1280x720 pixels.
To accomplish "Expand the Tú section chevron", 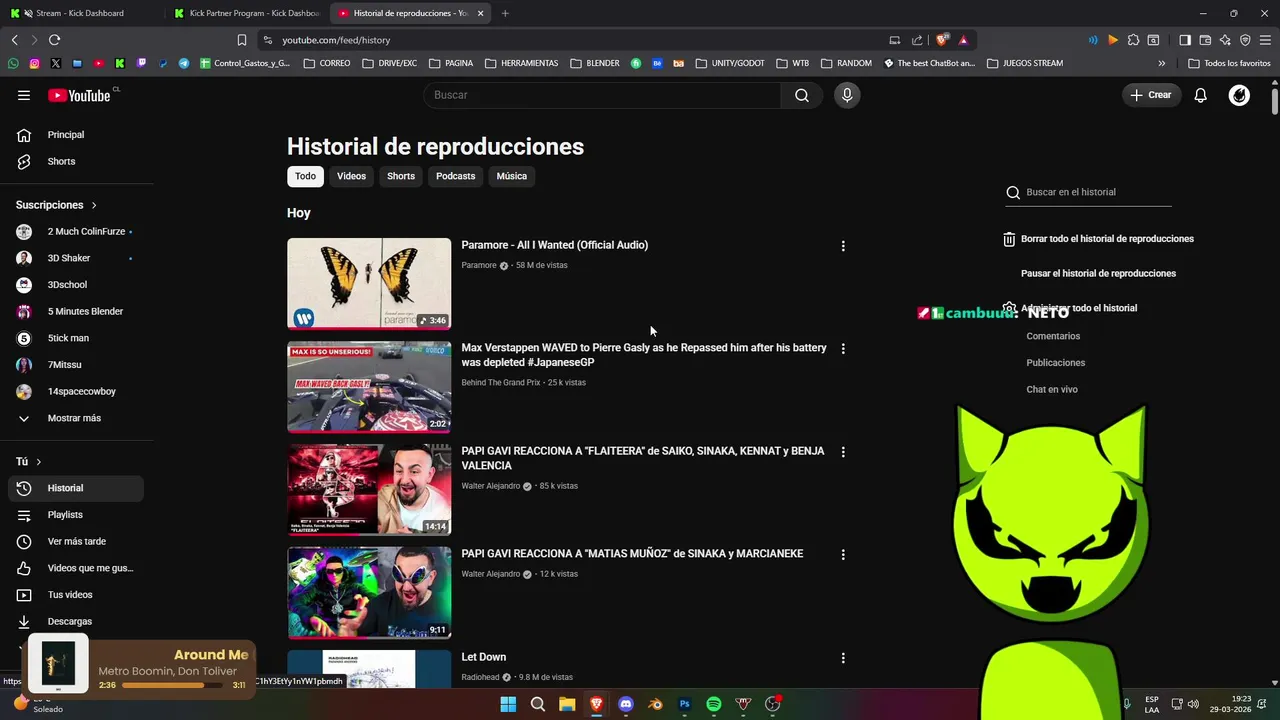I will 39,462.
